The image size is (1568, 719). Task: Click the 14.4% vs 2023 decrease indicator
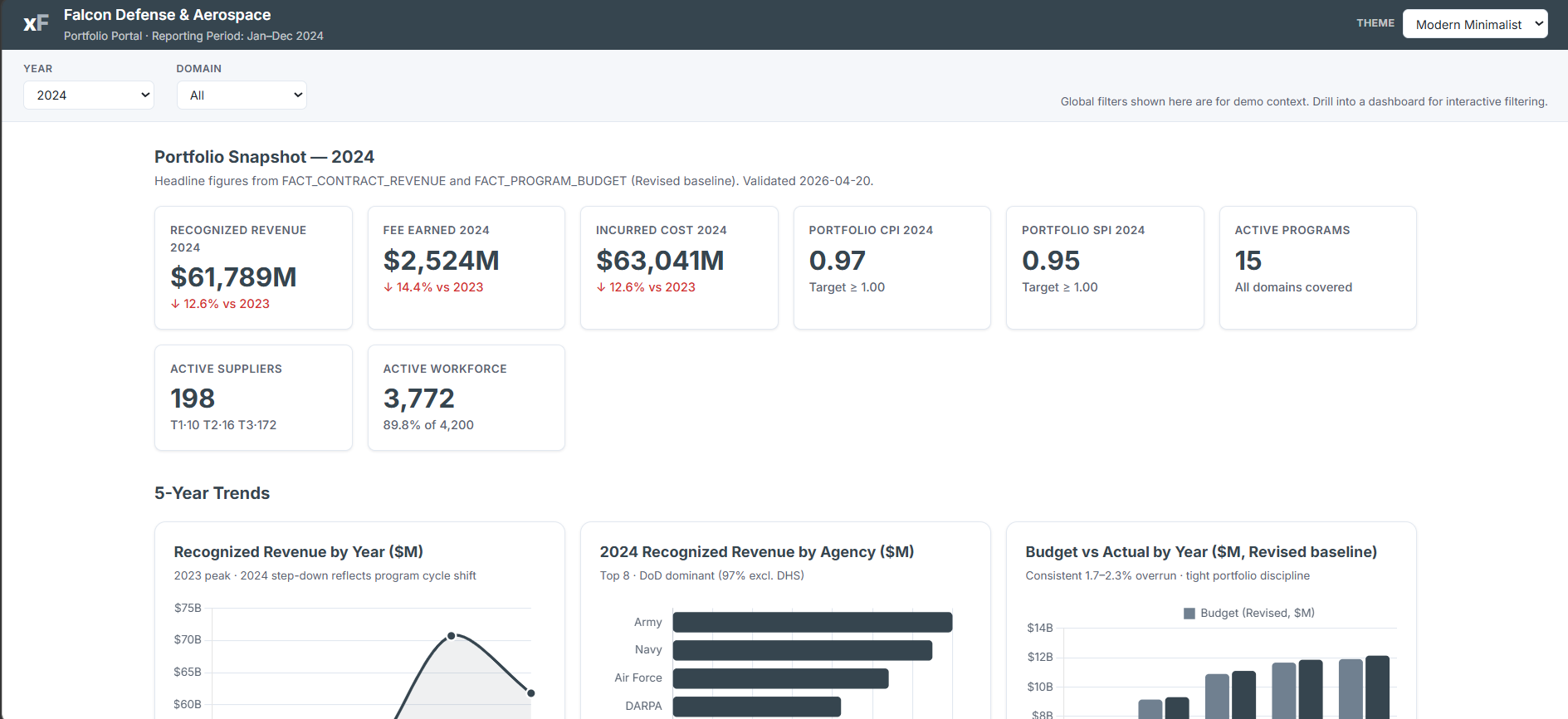[433, 287]
